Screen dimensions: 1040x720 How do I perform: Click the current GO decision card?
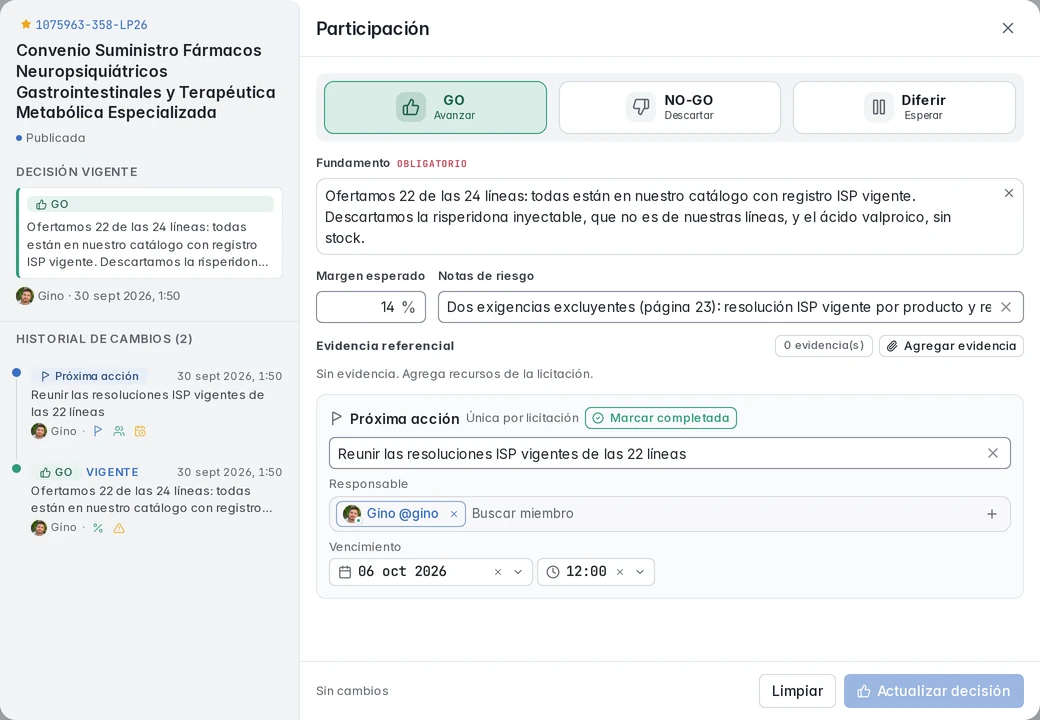click(149, 233)
